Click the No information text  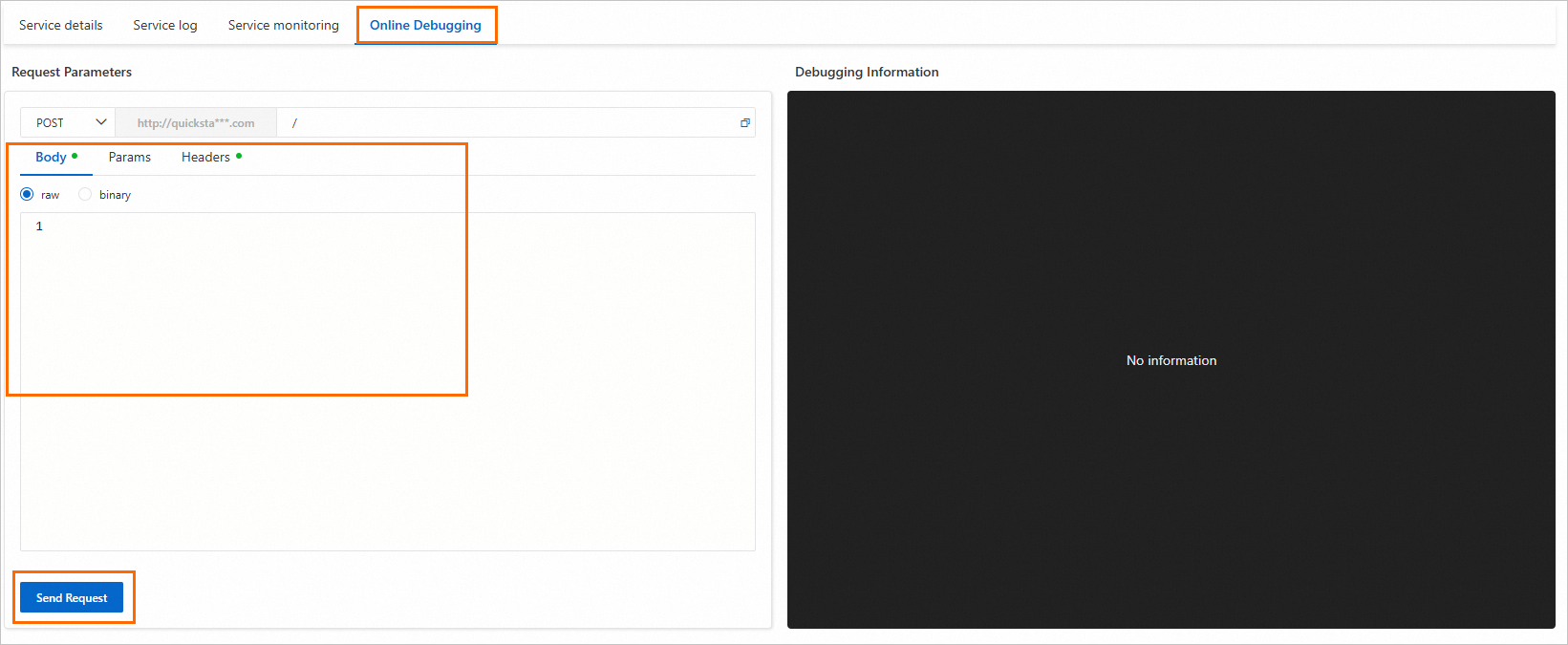1171,360
